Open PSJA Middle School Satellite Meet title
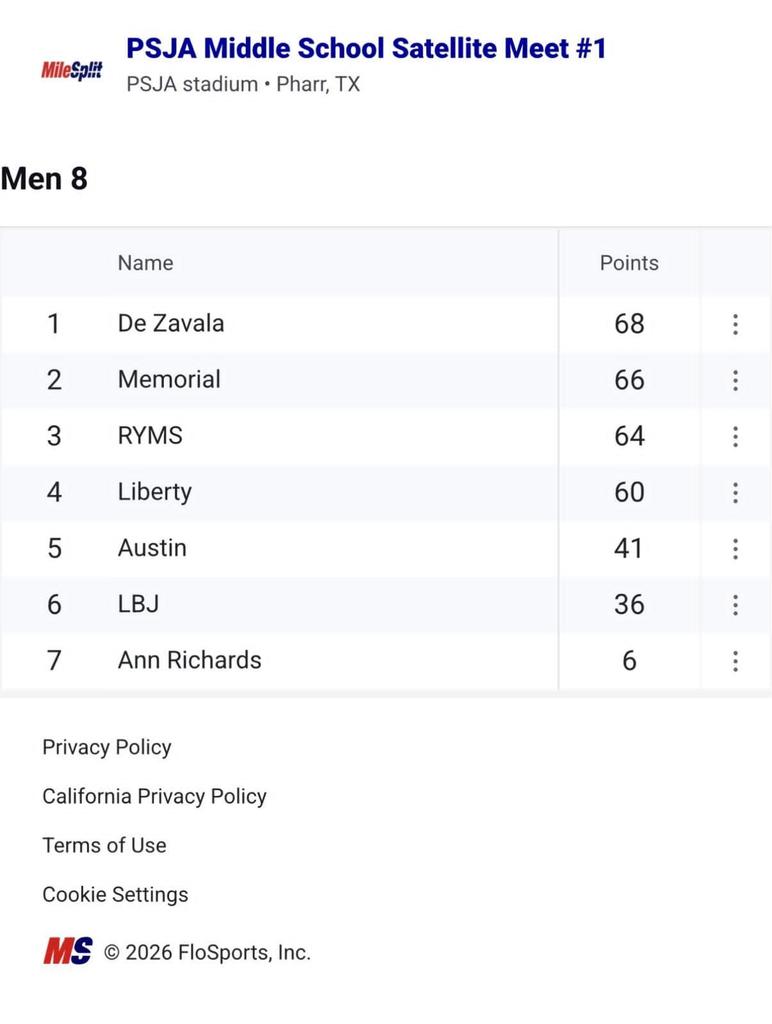This screenshot has height=1024, width=772. coord(366,48)
